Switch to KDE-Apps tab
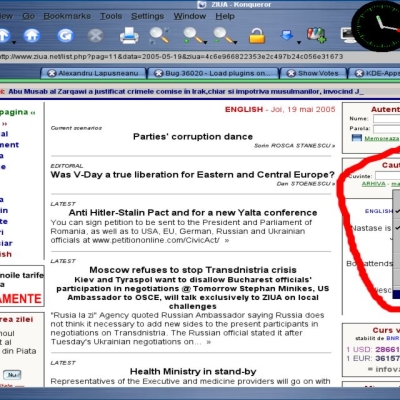Image resolution: width=400 pixels, height=400 pixels. [x=374, y=73]
